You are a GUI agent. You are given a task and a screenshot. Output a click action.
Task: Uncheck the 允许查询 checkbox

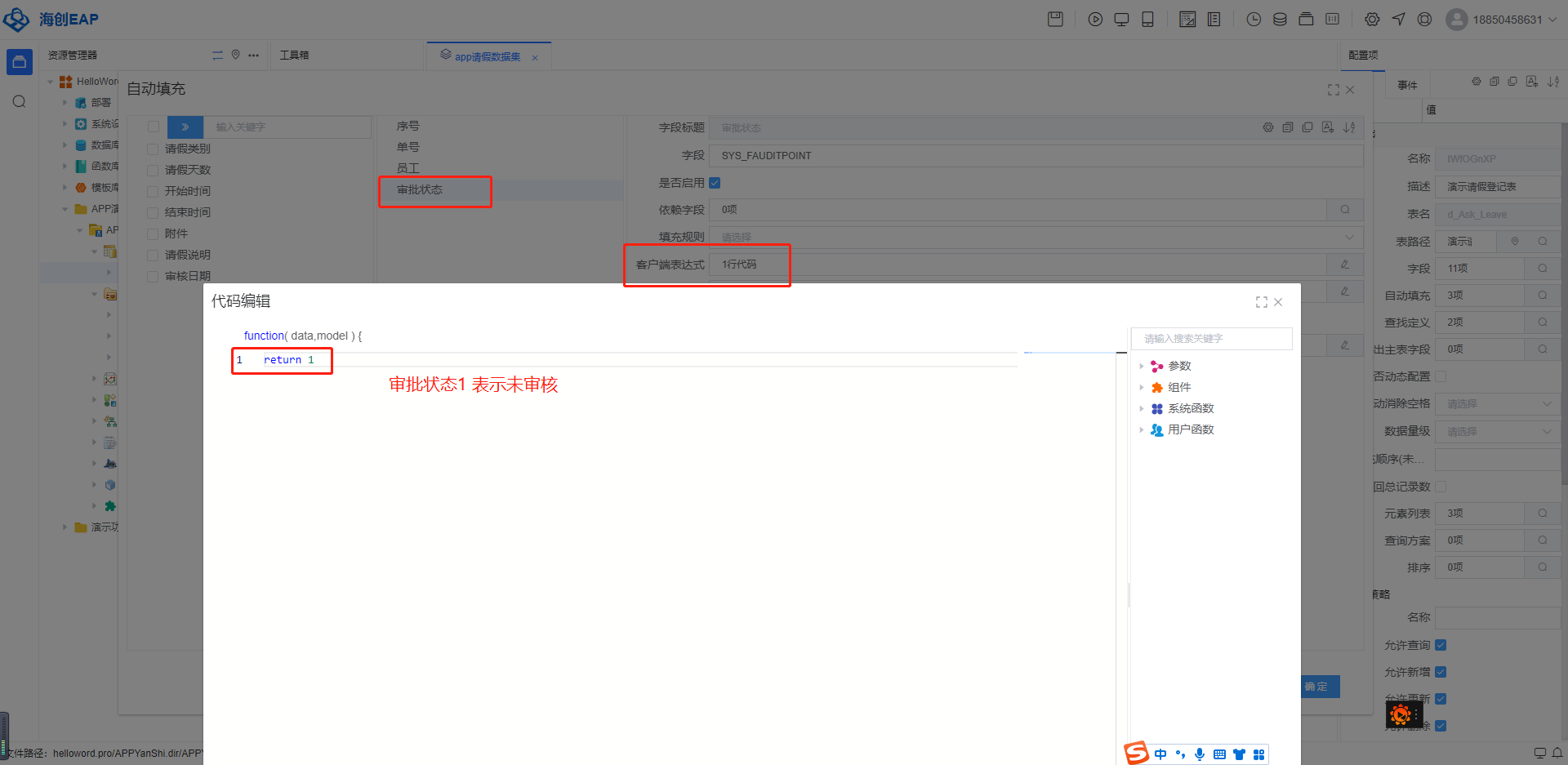[x=1441, y=645]
